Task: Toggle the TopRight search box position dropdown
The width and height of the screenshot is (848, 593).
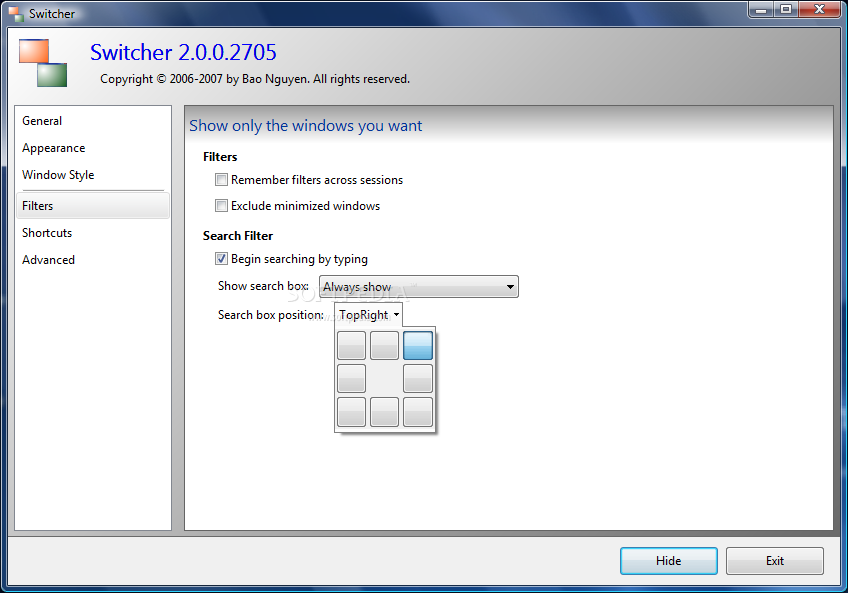Action: 369,315
